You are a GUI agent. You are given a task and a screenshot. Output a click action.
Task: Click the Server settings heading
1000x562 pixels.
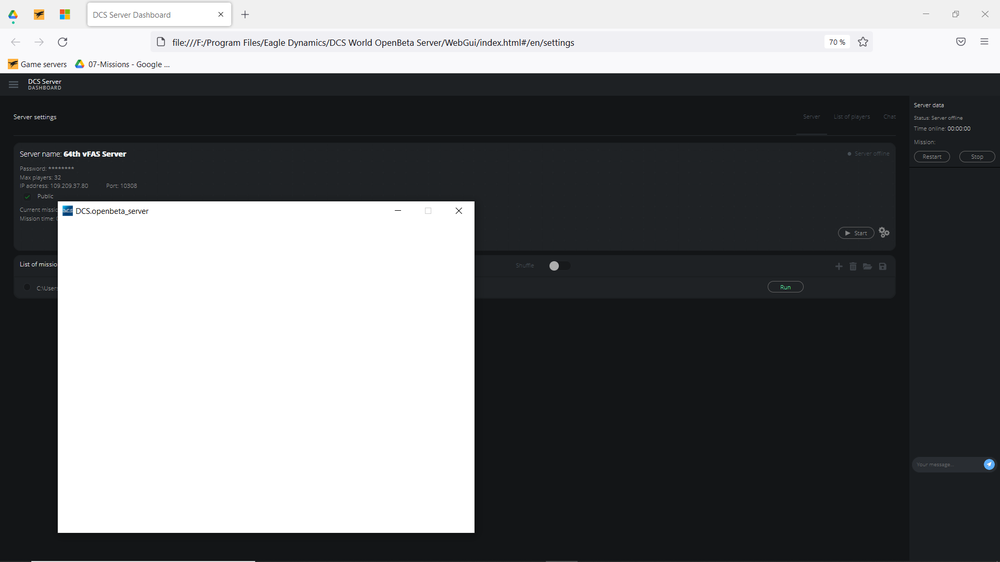click(x=35, y=117)
